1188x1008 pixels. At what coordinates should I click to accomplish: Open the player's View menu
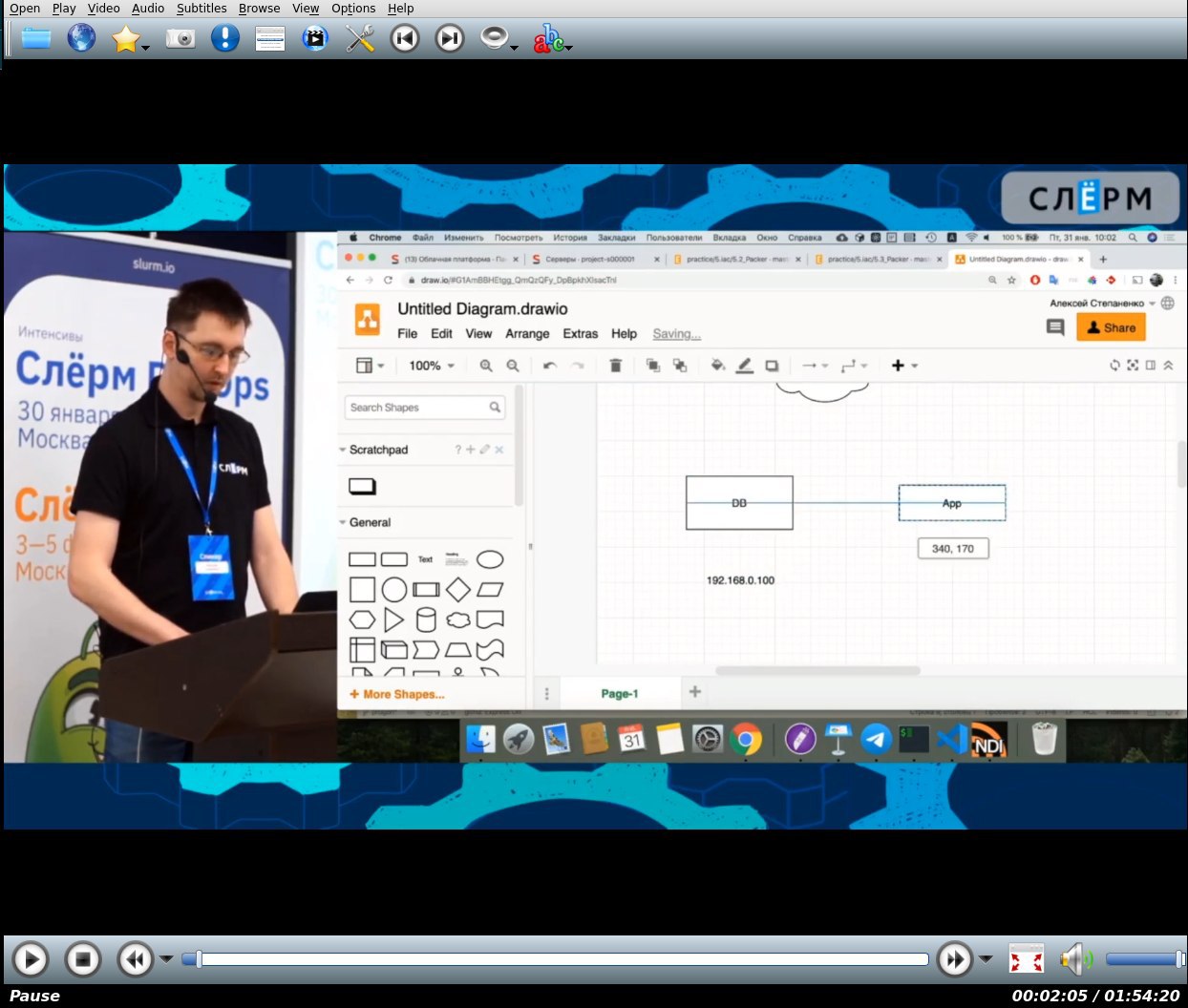point(306,8)
